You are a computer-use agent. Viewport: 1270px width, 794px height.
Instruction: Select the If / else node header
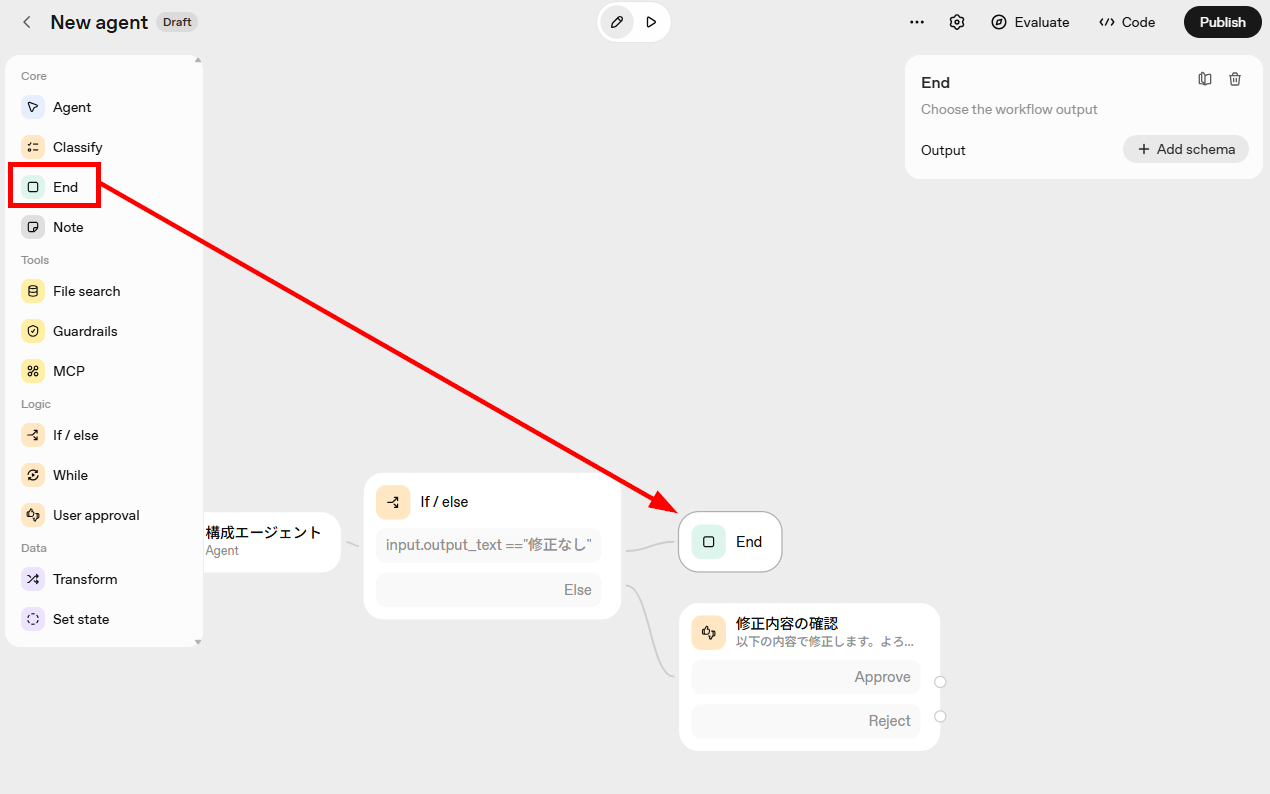coord(492,501)
